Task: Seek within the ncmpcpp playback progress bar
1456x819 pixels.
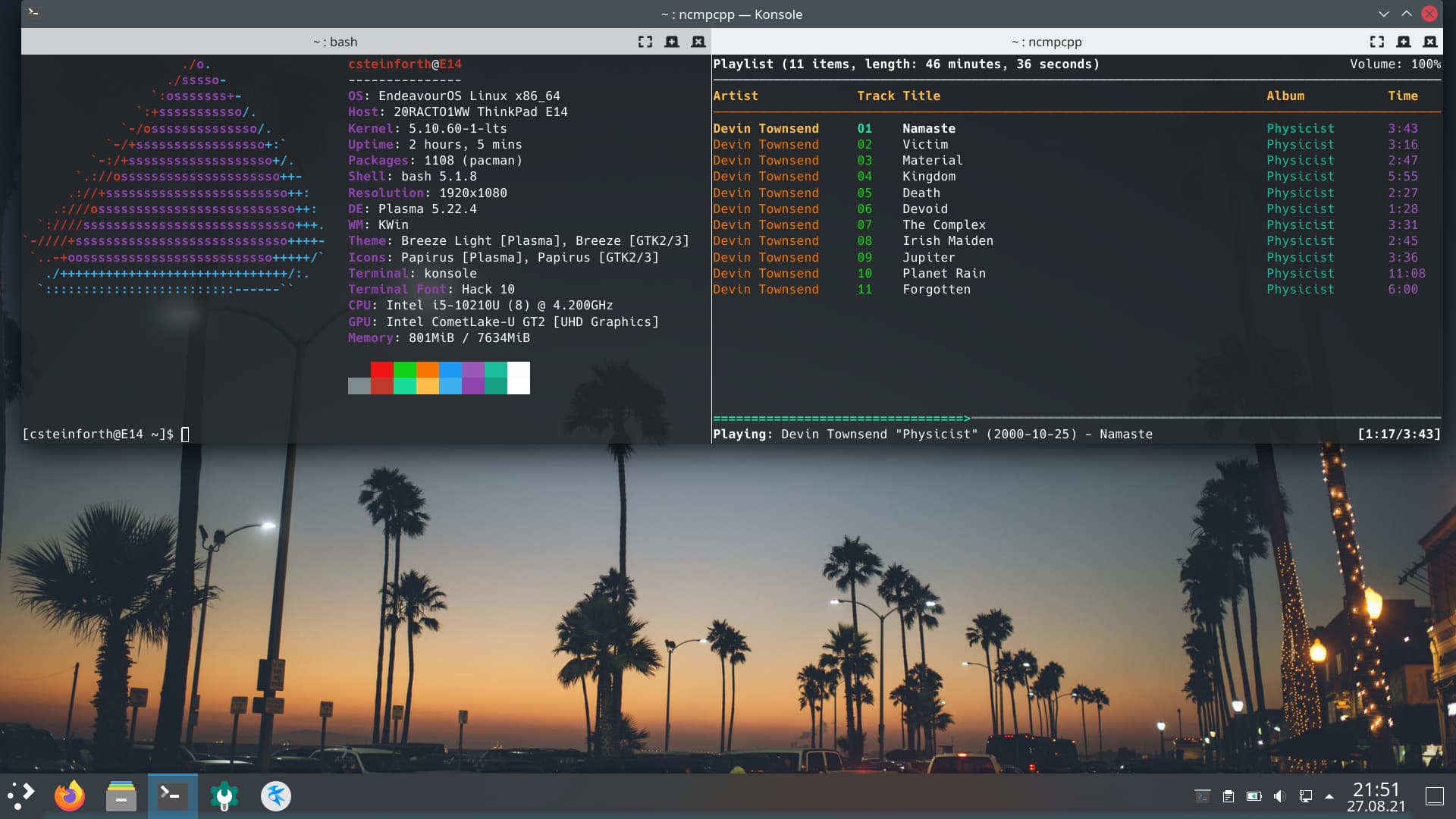Action: click(1077, 418)
